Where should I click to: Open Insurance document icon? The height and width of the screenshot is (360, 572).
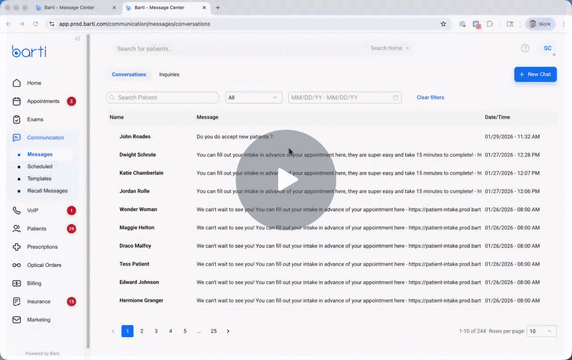(17, 302)
